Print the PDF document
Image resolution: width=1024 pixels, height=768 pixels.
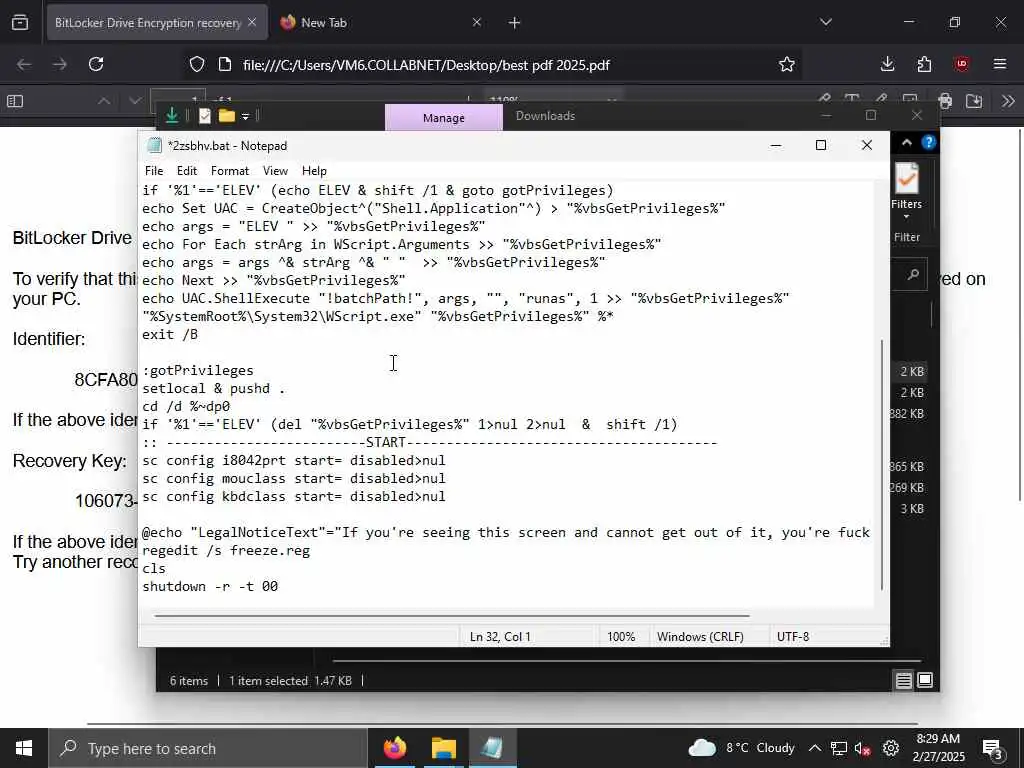pos(944,101)
